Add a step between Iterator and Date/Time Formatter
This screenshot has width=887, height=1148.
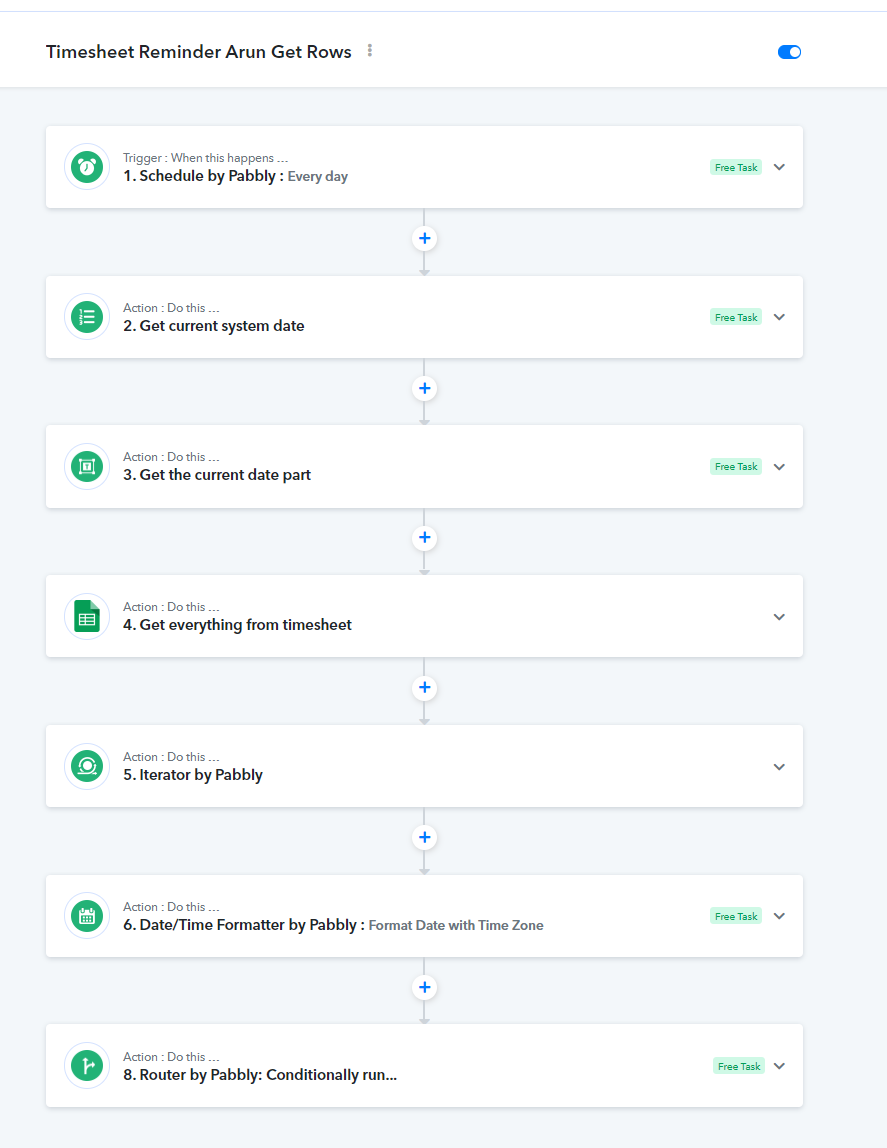point(424,837)
